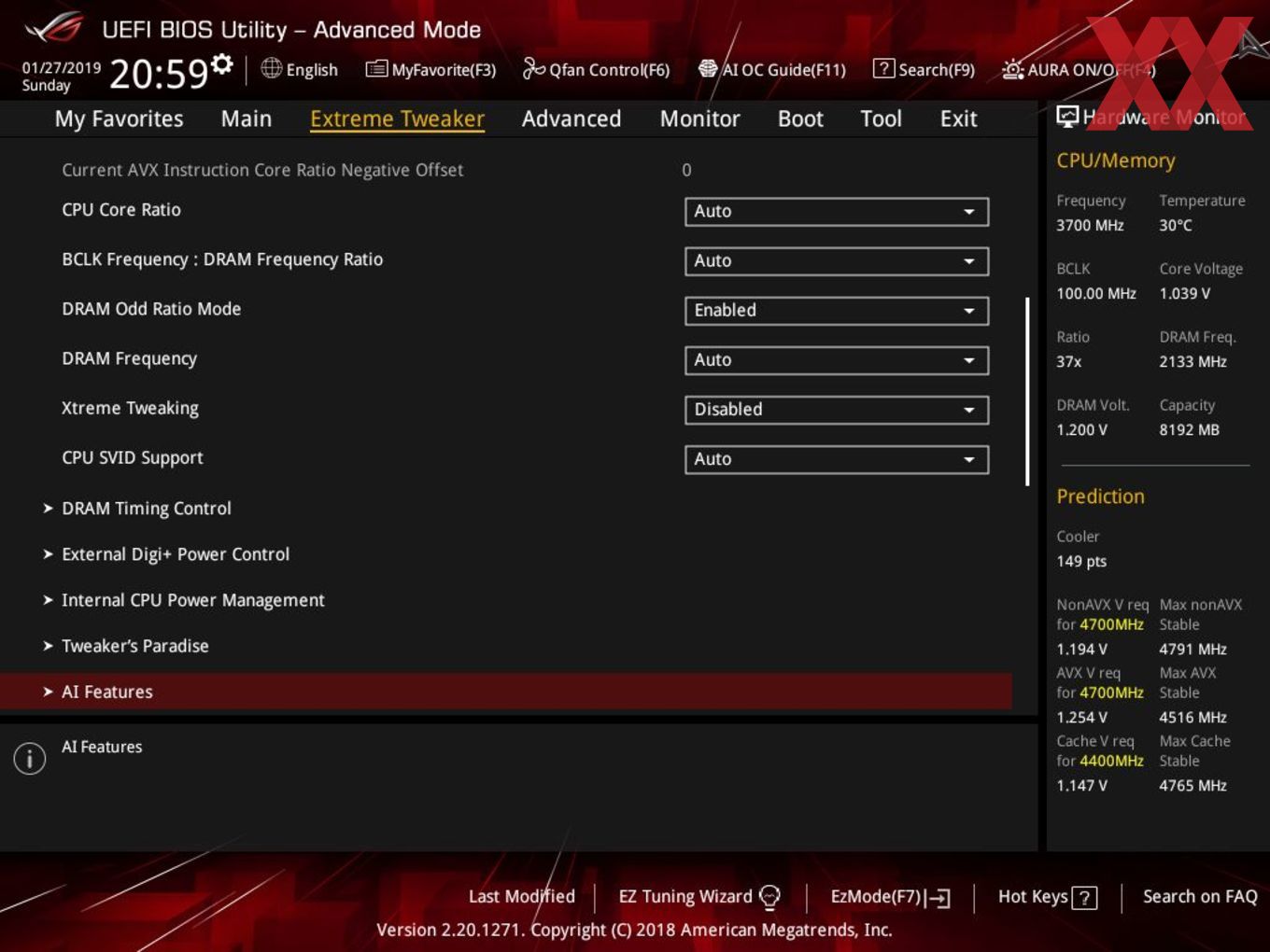Screen dimensions: 1270x952
Task: Click the ROG logo in header
Action: 53,29
